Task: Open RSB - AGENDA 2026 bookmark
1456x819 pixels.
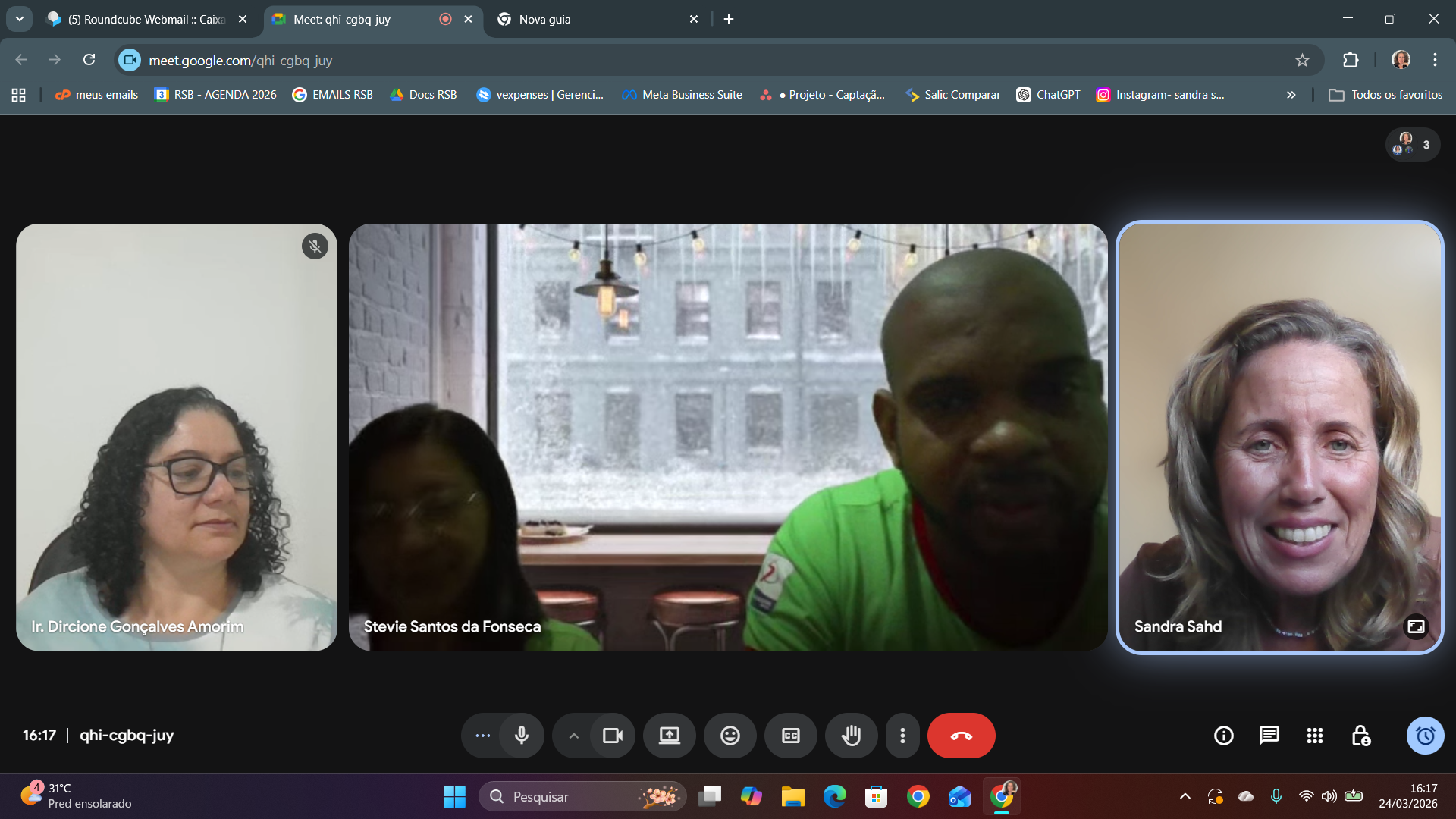Action: pos(215,95)
